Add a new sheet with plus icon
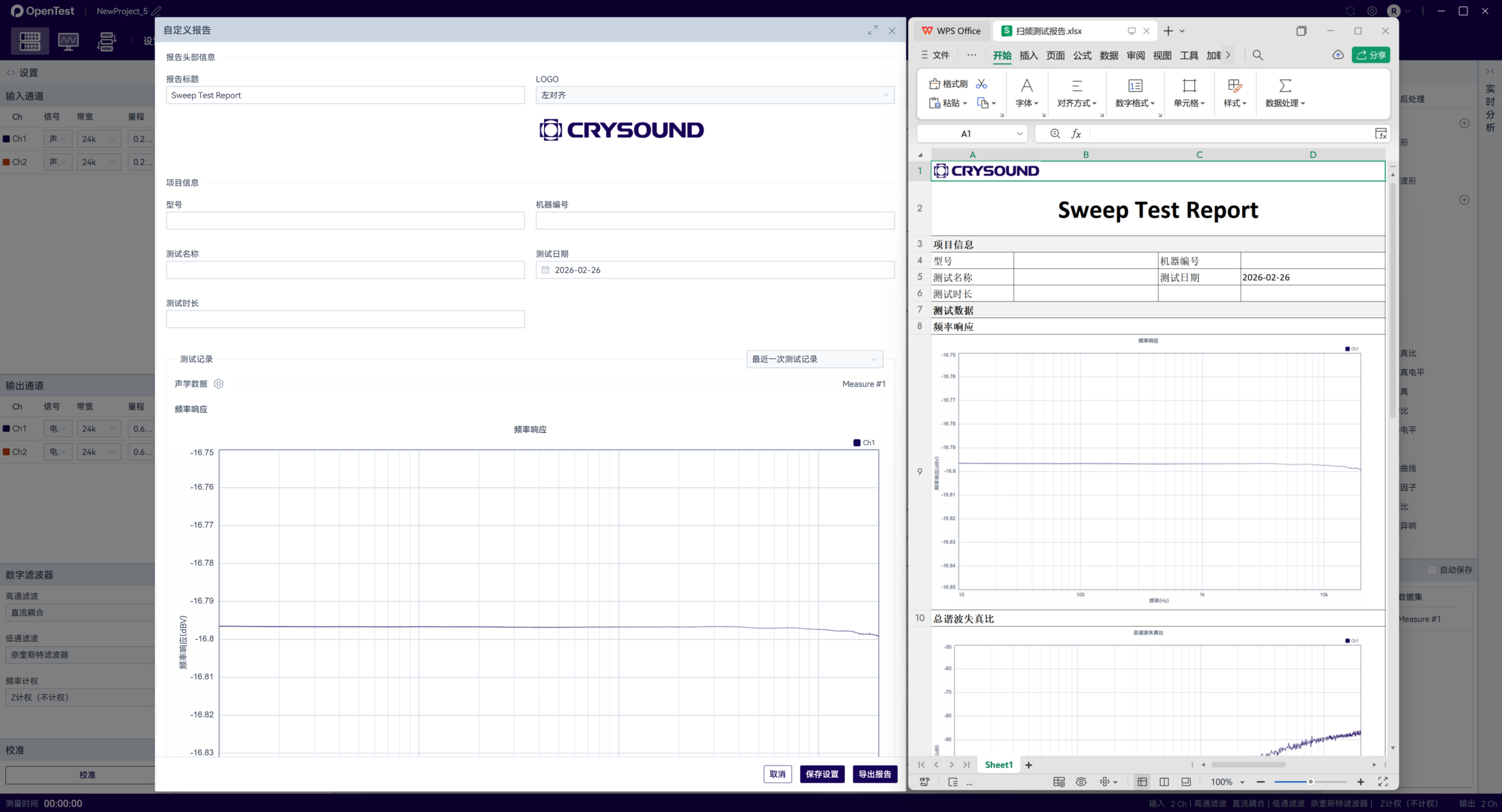Screen dimensions: 1502x812 (1029, 764)
